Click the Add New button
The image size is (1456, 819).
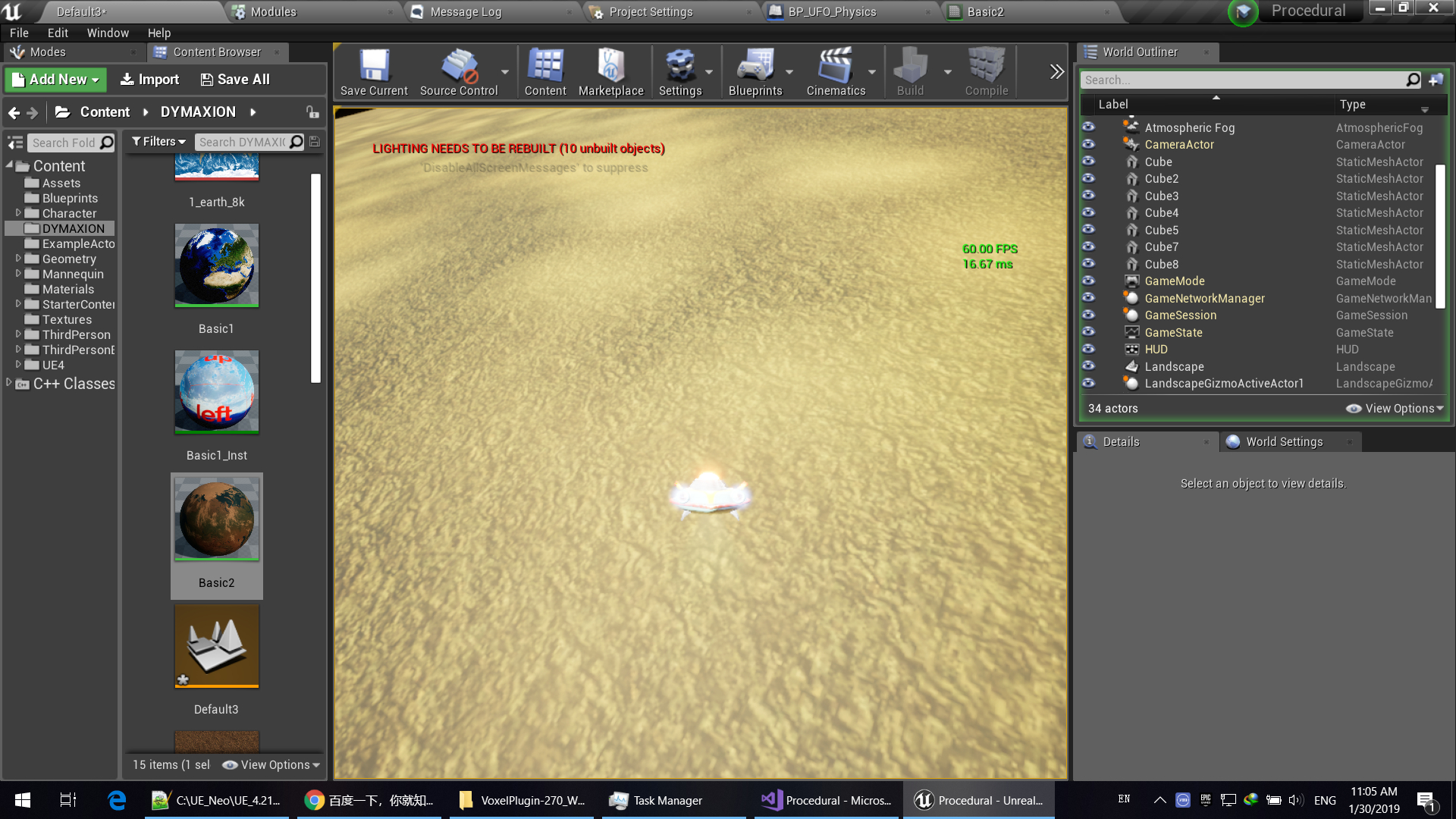[x=55, y=80]
